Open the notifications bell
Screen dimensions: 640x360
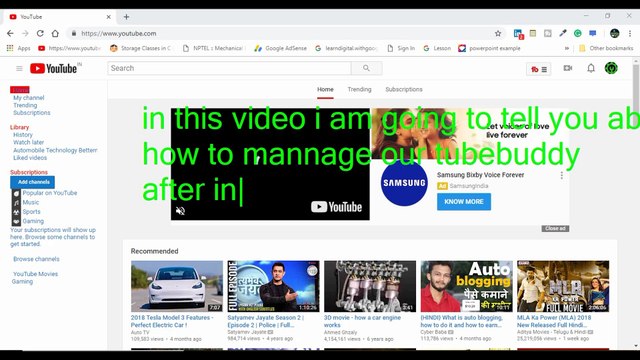591,68
